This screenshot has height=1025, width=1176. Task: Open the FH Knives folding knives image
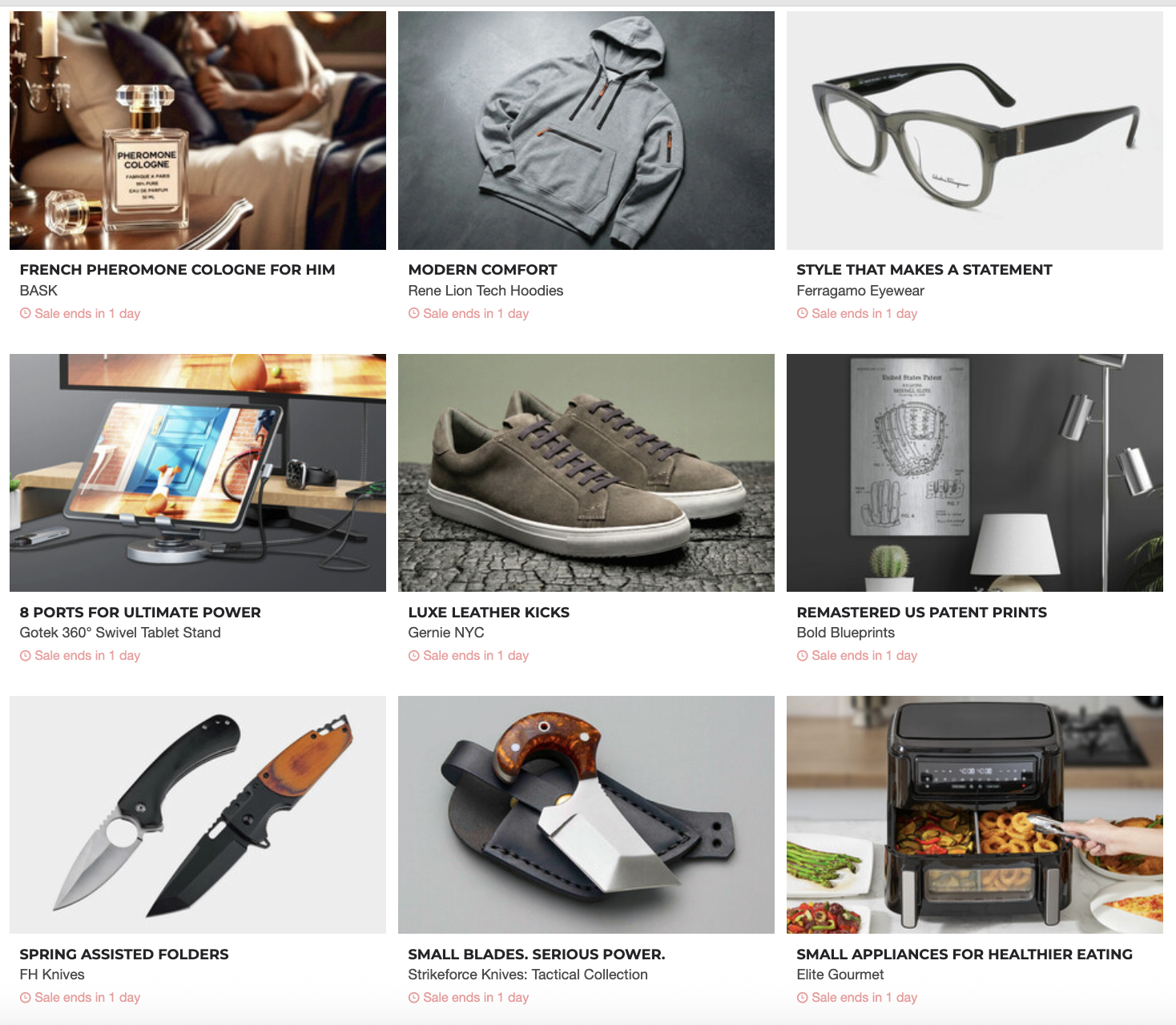198,814
